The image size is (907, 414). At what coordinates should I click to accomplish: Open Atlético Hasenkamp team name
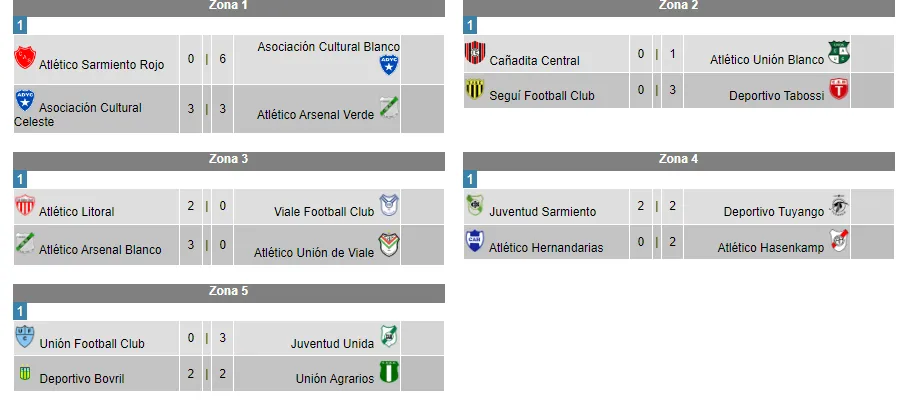click(x=771, y=248)
